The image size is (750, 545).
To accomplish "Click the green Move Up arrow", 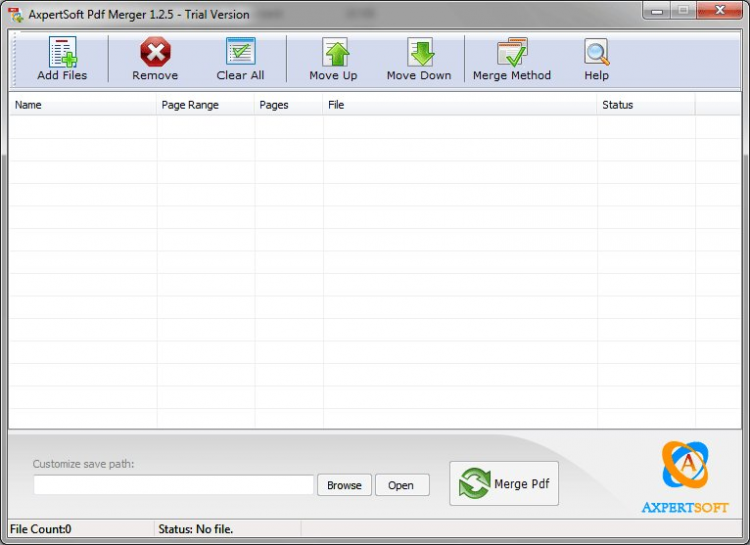I will coord(336,52).
